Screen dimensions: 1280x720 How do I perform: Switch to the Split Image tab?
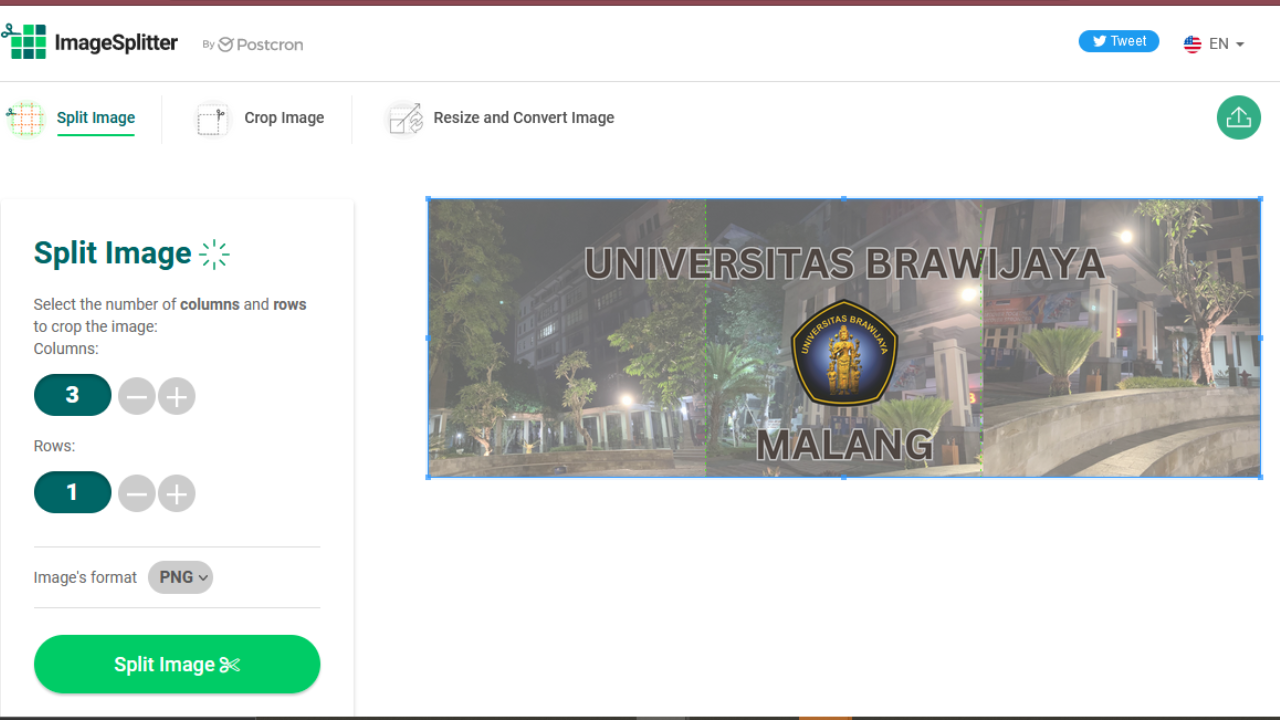[x=96, y=118]
